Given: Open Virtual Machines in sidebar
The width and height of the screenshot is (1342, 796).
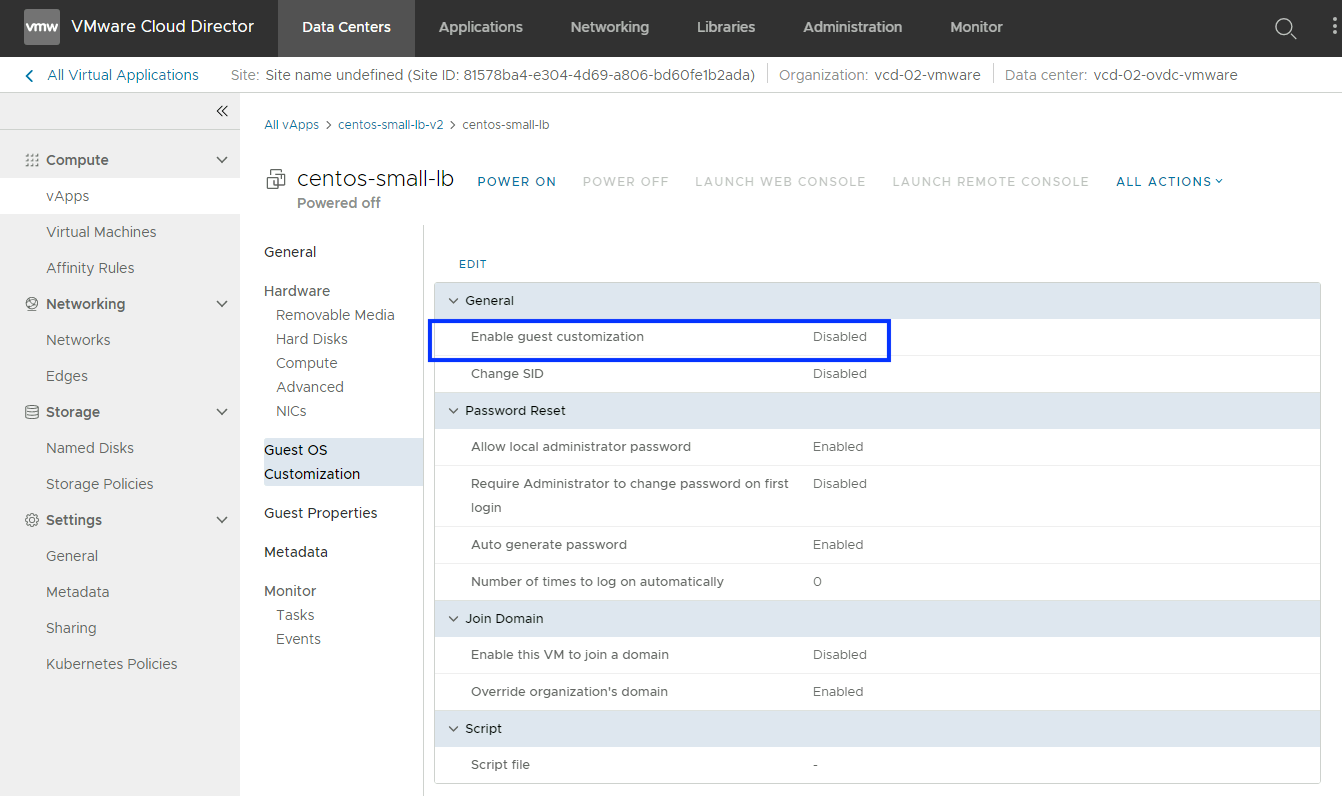Looking at the screenshot, I should click(x=101, y=232).
